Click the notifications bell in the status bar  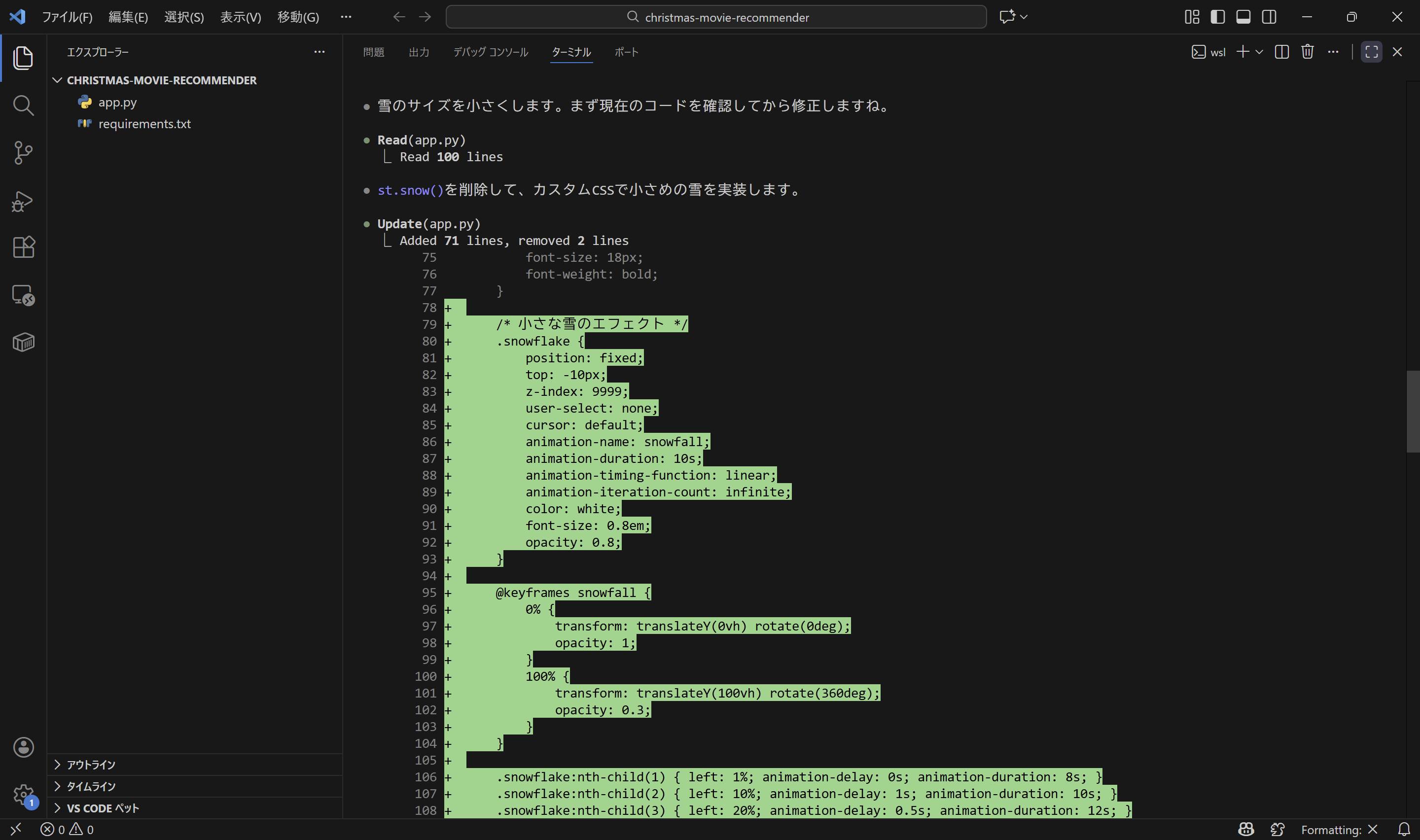pos(1405,829)
